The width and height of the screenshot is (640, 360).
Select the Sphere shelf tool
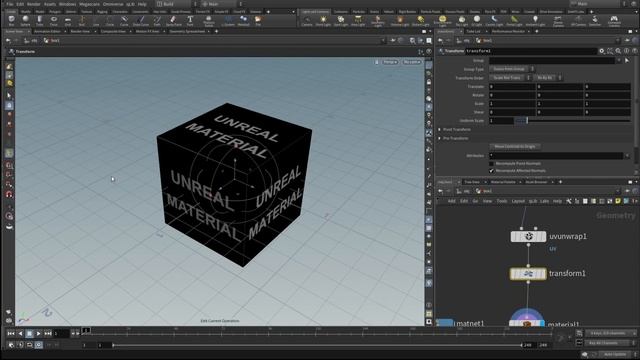25,21
